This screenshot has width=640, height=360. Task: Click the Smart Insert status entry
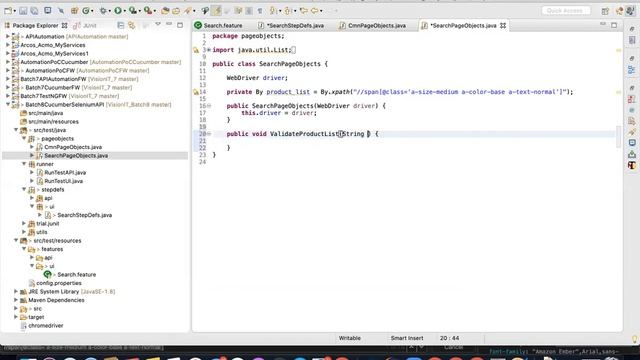(407, 338)
